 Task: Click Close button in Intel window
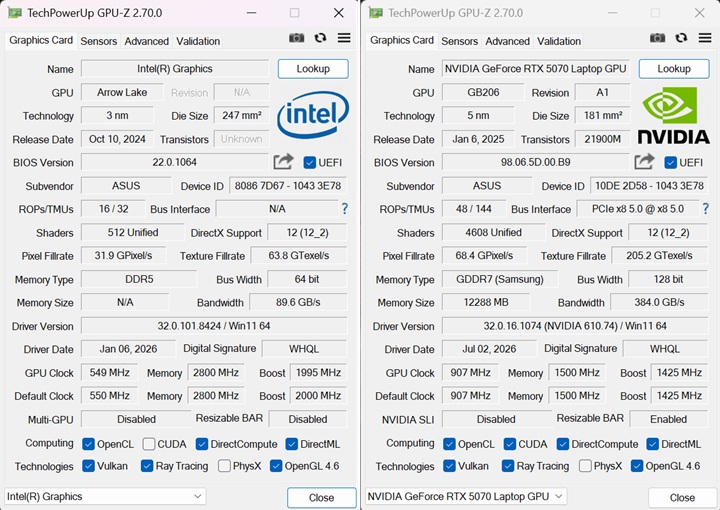[321, 498]
